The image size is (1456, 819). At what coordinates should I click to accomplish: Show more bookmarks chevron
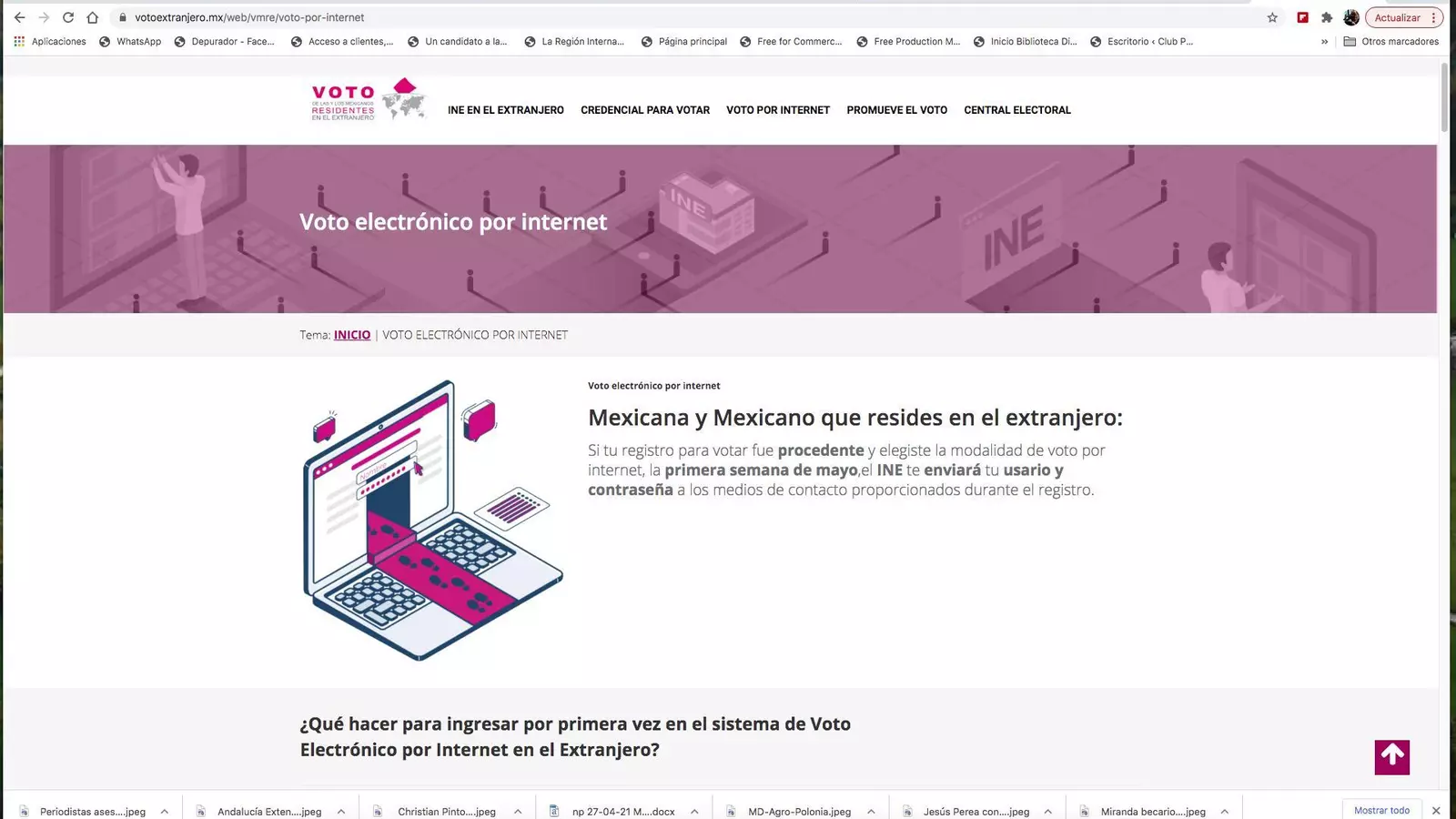click(1324, 42)
